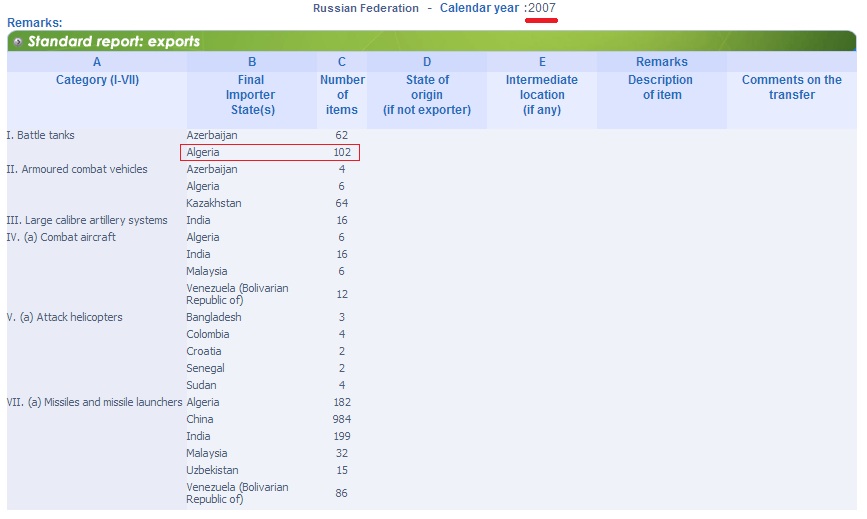867x519 pixels.
Task: Select the Final Importer State(s) column header
Action: point(251,95)
